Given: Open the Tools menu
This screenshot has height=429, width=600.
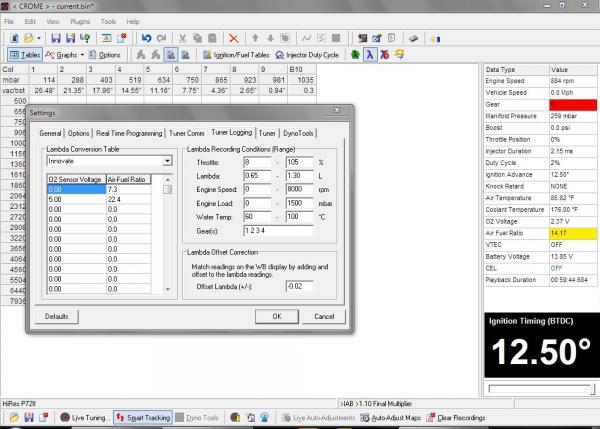Looking at the screenshot, I should (x=108, y=22).
